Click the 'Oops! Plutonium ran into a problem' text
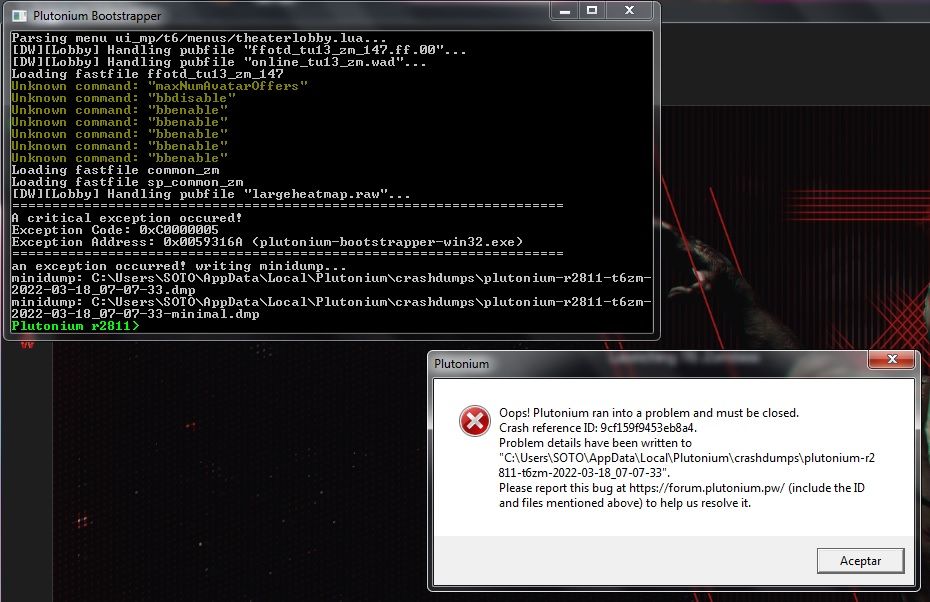 click(649, 413)
